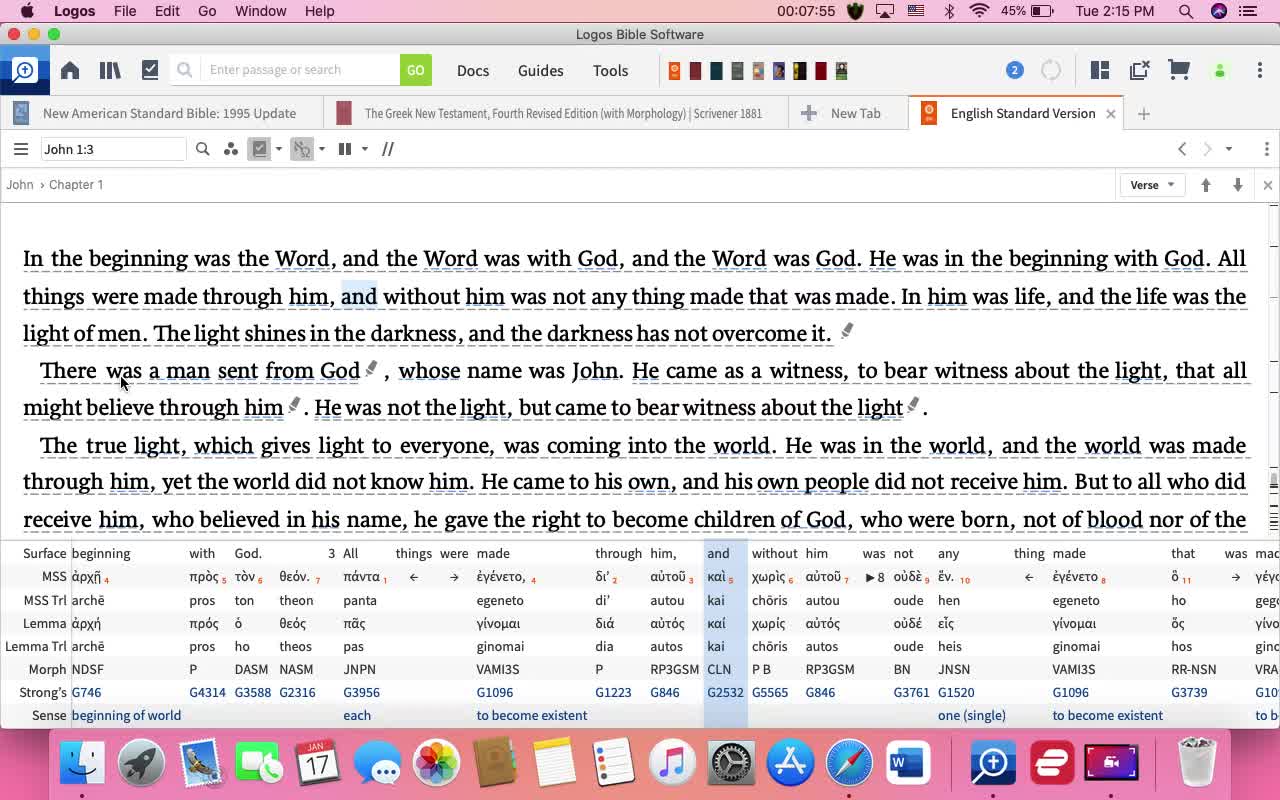Viewport: 1280px width, 800px height.
Task: Open Safari from the Dock
Action: click(849, 764)
